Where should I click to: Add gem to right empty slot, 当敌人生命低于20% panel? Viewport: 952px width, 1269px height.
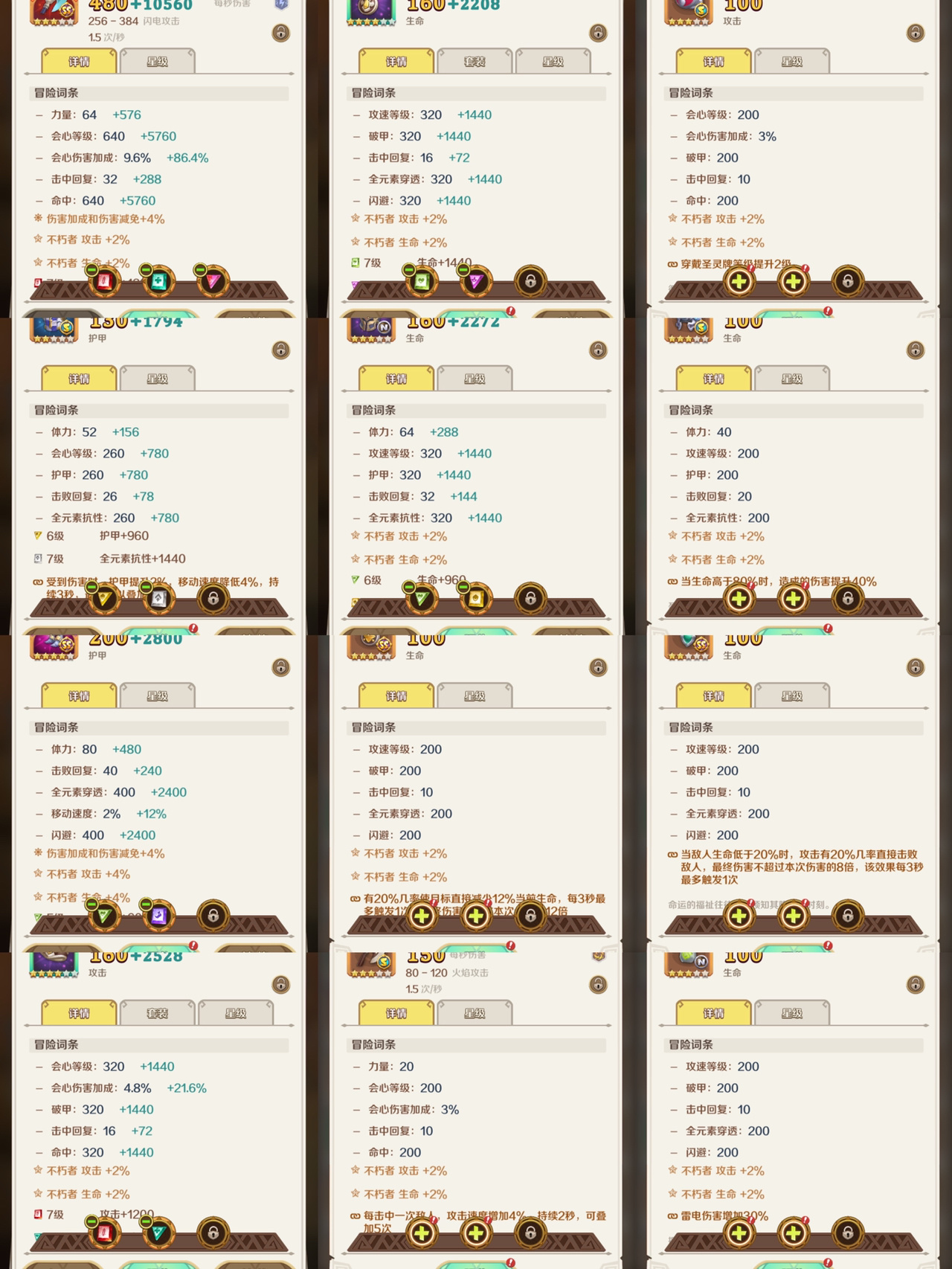[x=794, y=916]
